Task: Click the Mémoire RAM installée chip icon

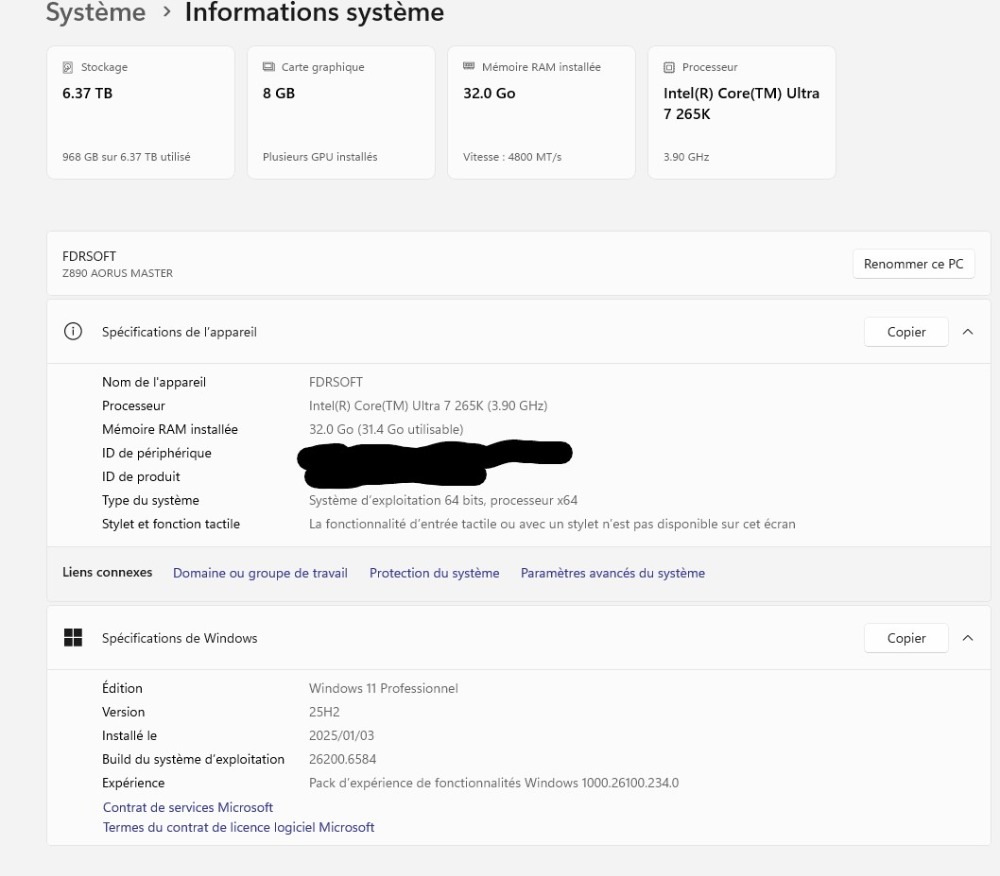Action: pyautogui.click(x=469, y=67)
